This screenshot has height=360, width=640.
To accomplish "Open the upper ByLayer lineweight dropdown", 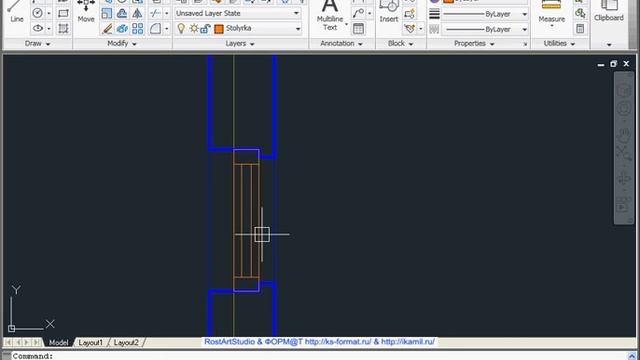I will (524, 14).
